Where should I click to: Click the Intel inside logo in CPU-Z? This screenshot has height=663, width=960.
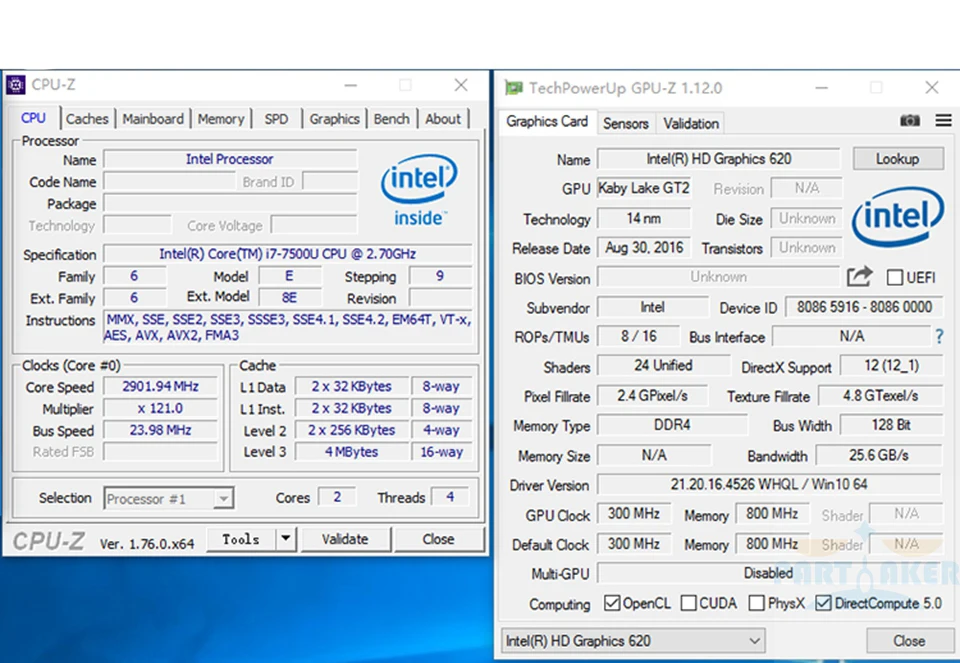pyautogui.click(x=419, y=190)
